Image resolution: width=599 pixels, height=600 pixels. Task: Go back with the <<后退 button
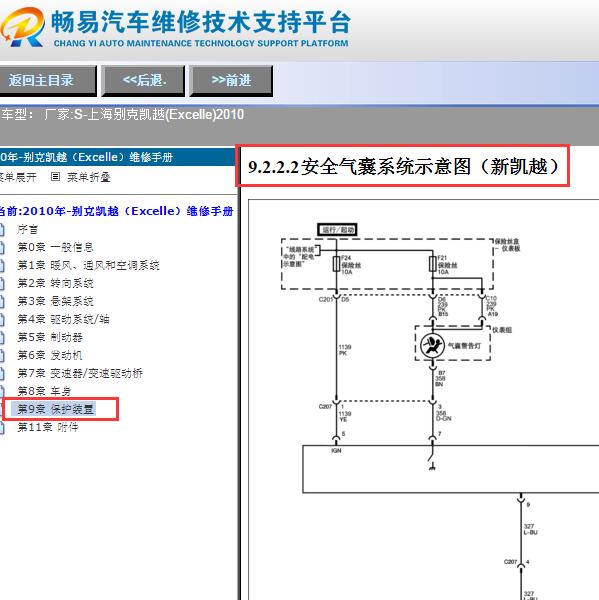pos(144,80)
